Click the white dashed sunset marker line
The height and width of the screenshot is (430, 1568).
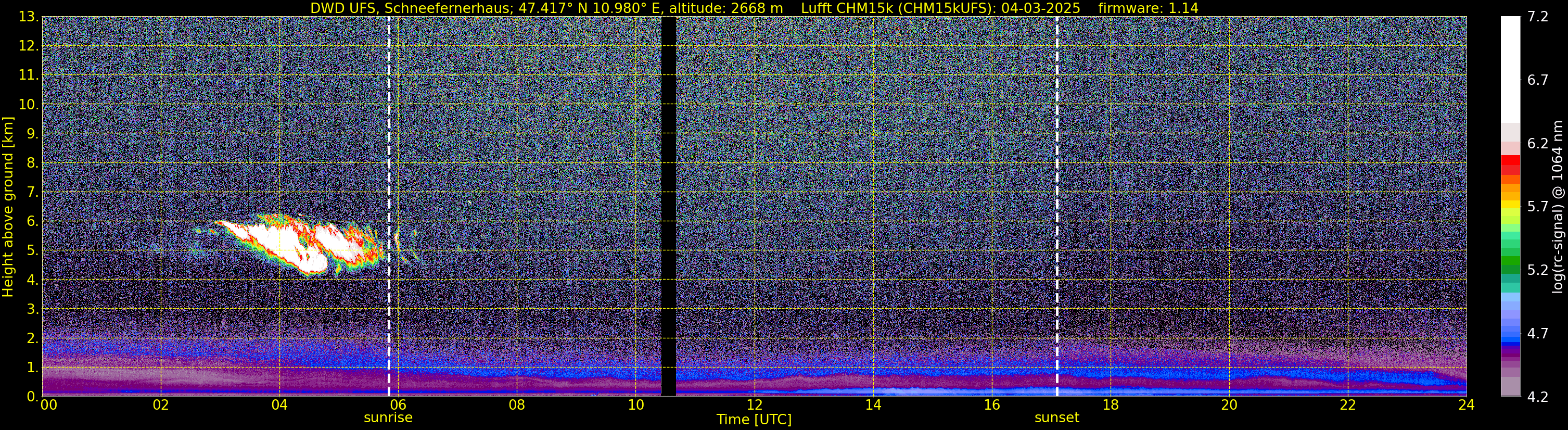point(1056,206)
